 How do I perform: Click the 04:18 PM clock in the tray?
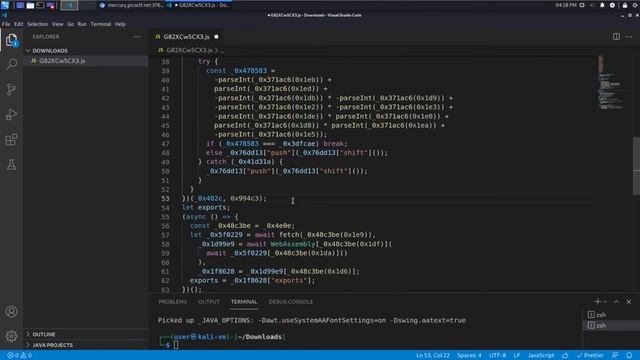(x=566, y=5)
